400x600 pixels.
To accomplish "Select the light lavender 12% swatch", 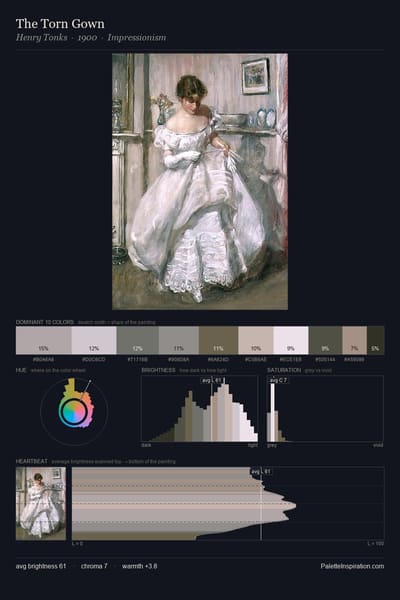I will pyautogui.click(x=94, y=340).
